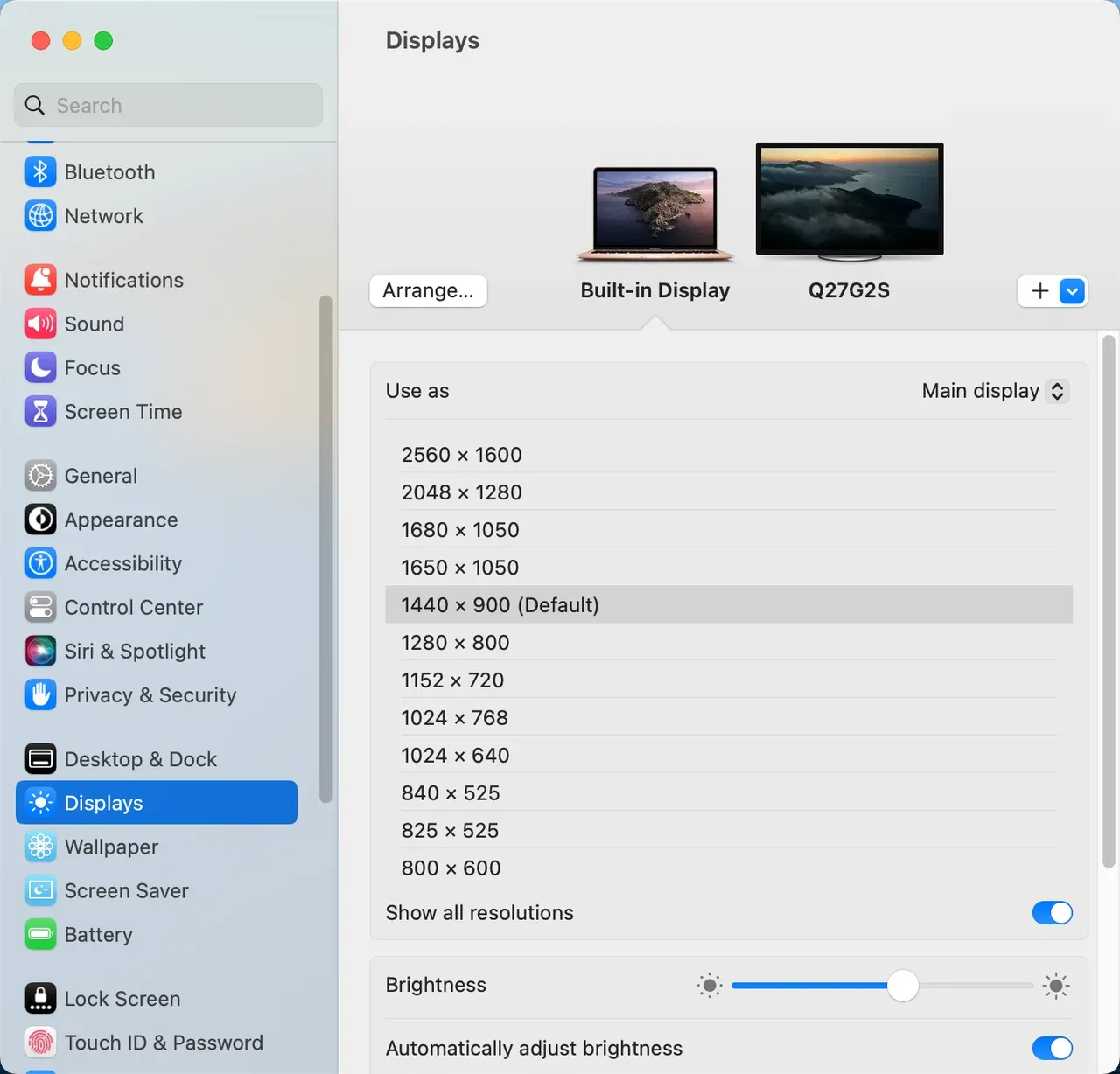Viewport: 1120px width, 1074px height.
Task: Click the Brightness slider handle
Action: [x=902, y=986]
